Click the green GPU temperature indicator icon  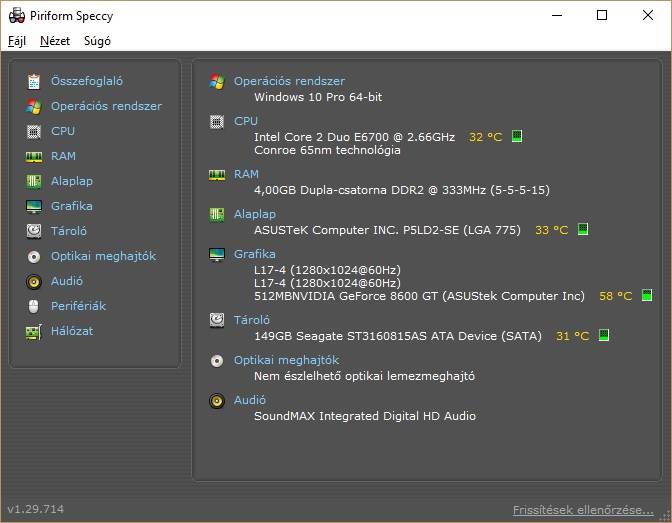point(647,295)
